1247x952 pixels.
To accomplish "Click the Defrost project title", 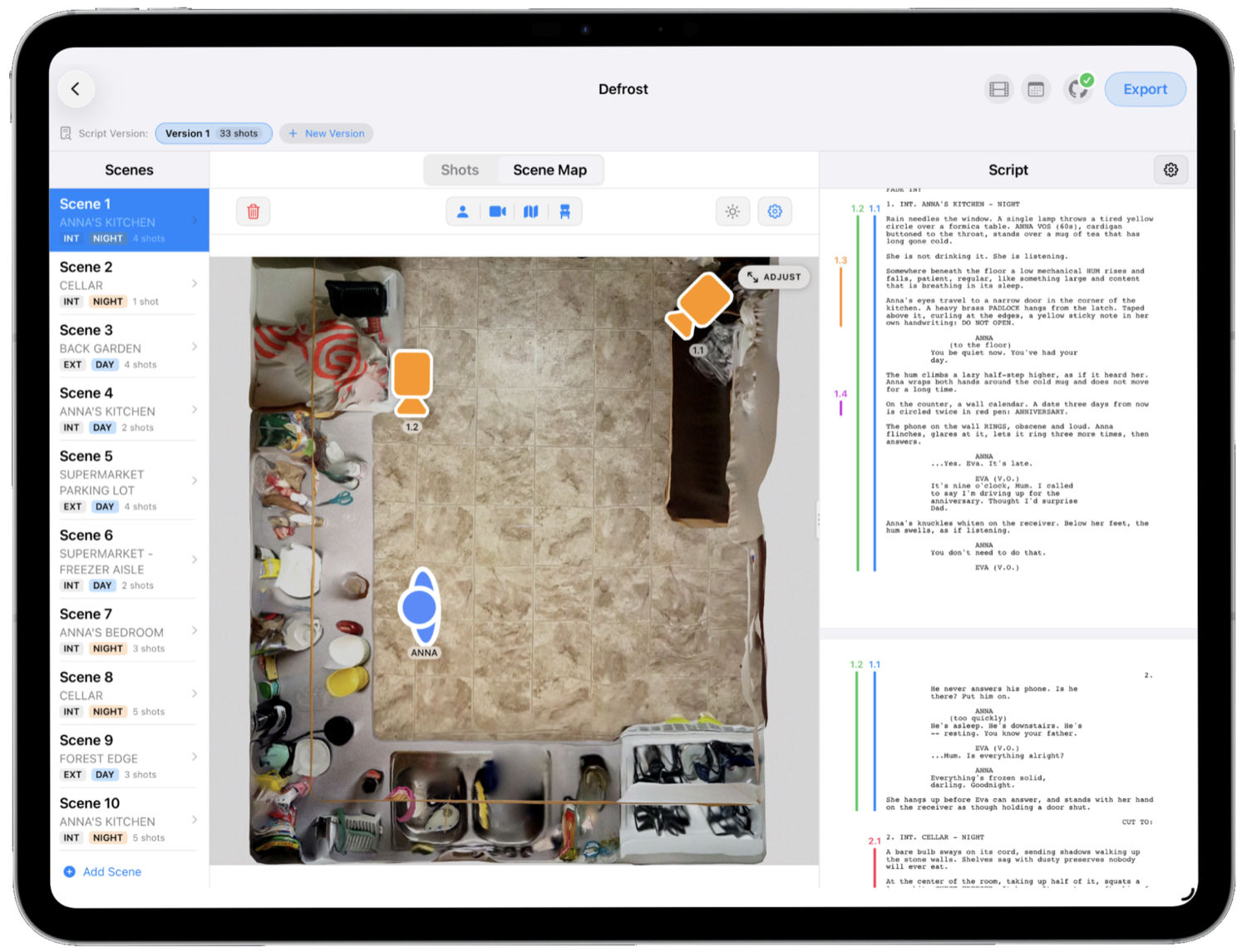I will [x=623, y=89].
